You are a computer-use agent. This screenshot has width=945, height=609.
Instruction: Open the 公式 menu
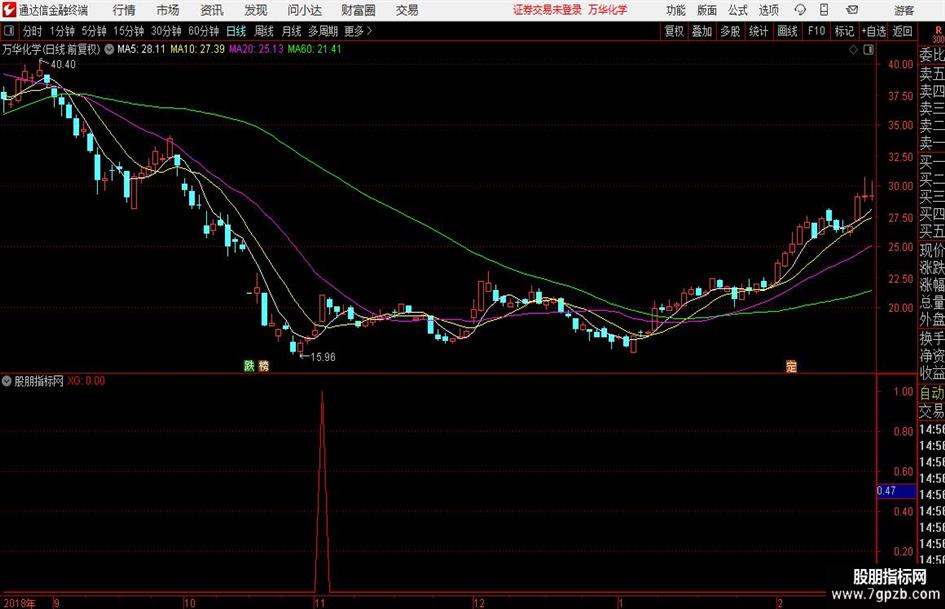(x=738, y=10)
